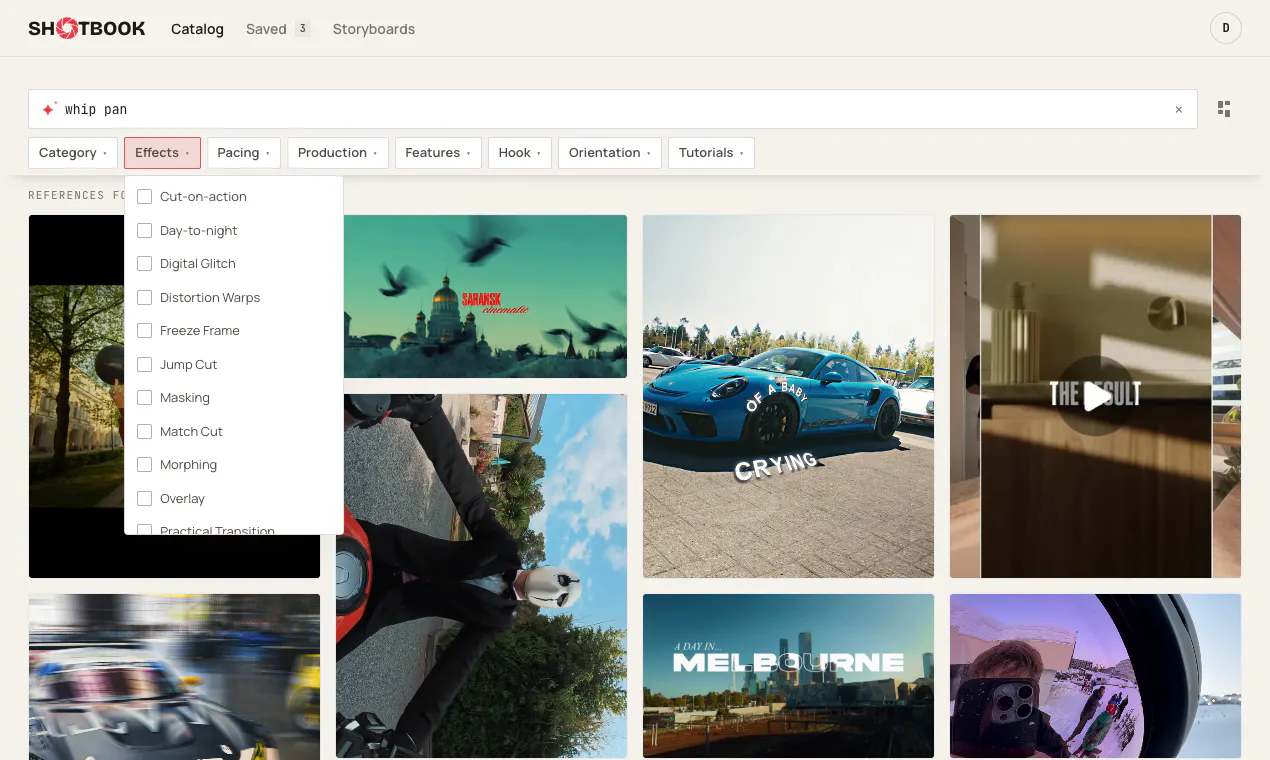Enable the Day-to-night filter
The height and width of the screenshot is (760, 1270).
point(144,231)
